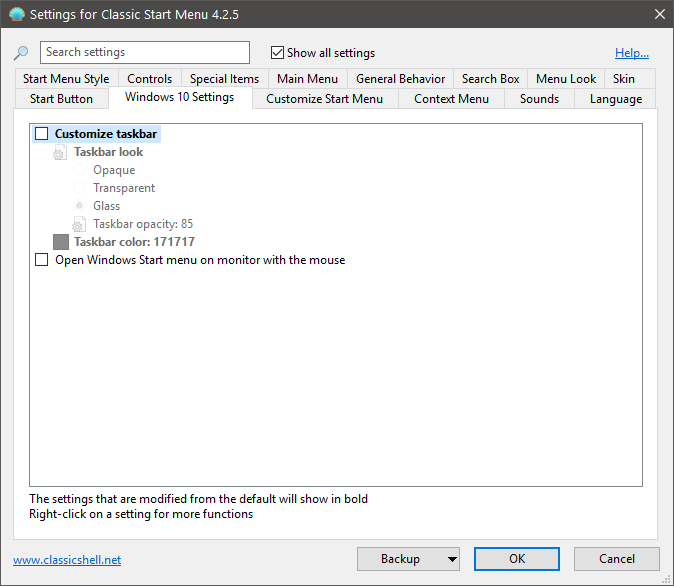Open the Backup dropdown arrow
This screenshot has height=586, width=674.
[x=452, y=559]
